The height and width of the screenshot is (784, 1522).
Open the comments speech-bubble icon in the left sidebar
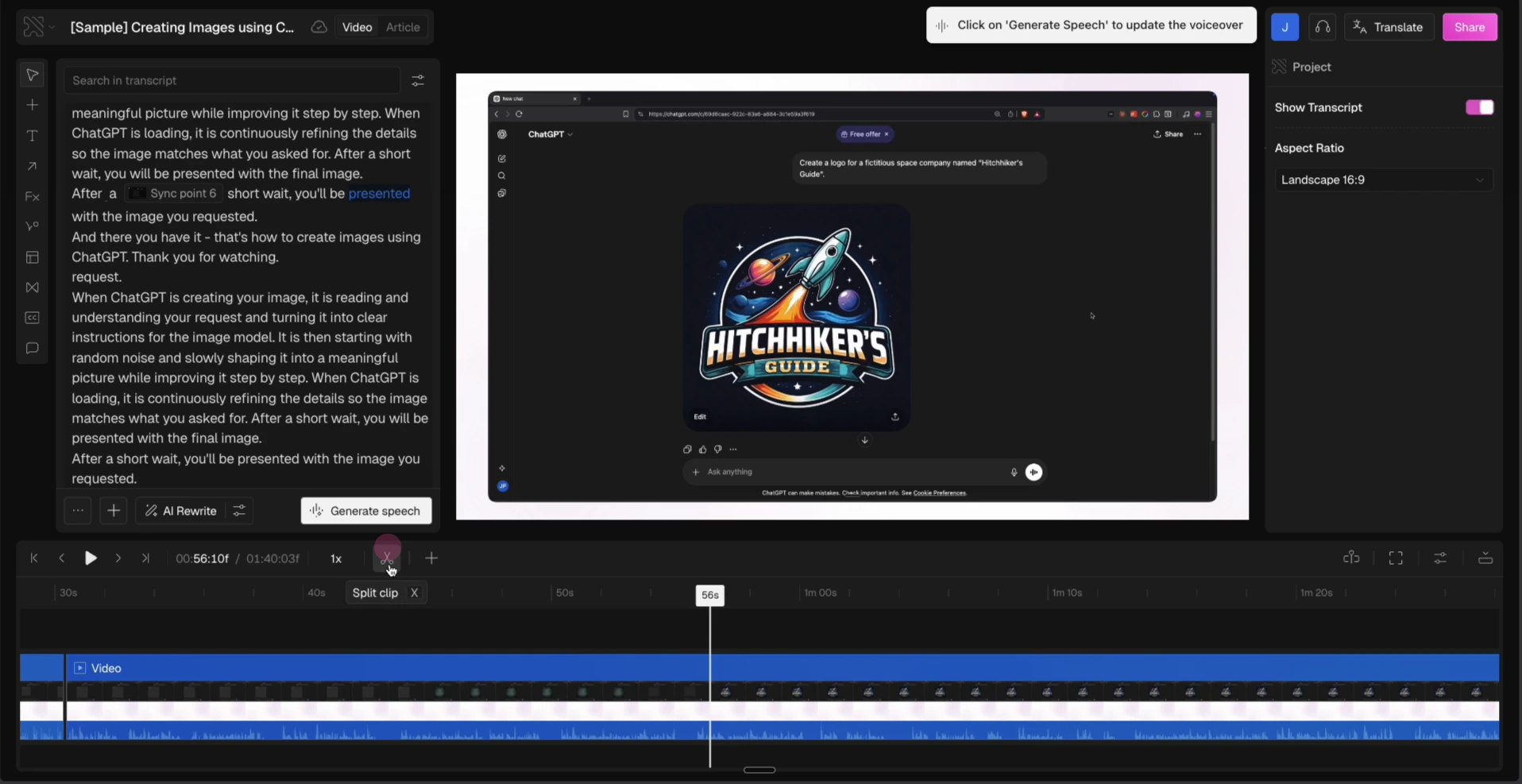32,348
